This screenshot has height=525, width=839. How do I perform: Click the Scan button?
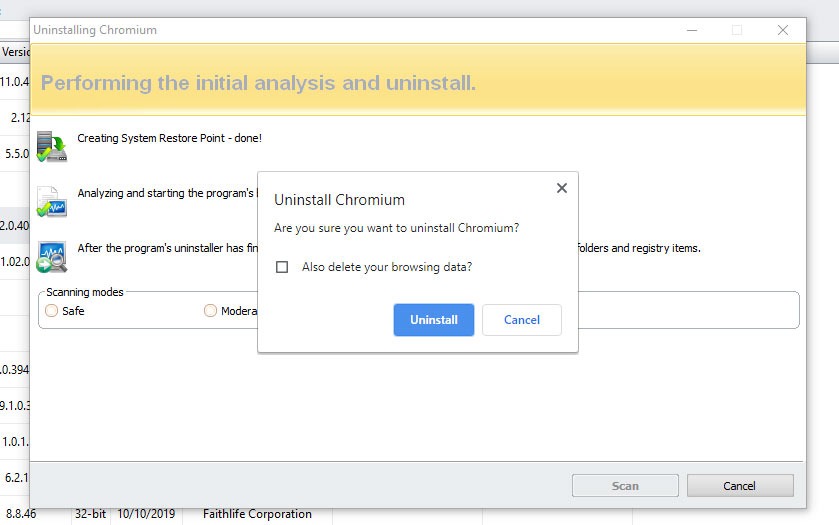click(625, 485)
